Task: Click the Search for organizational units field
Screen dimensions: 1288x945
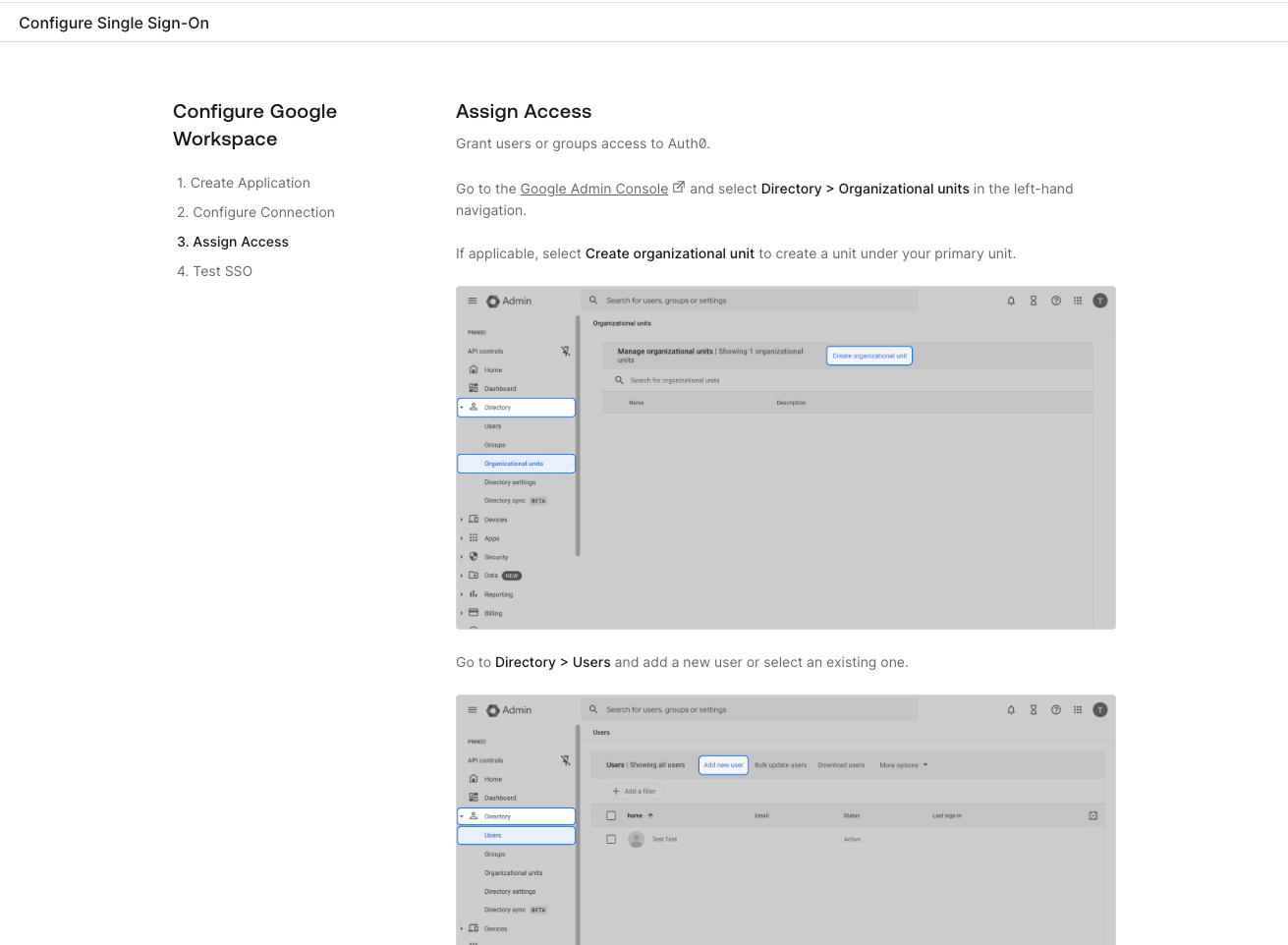Action: pos(848,380)
